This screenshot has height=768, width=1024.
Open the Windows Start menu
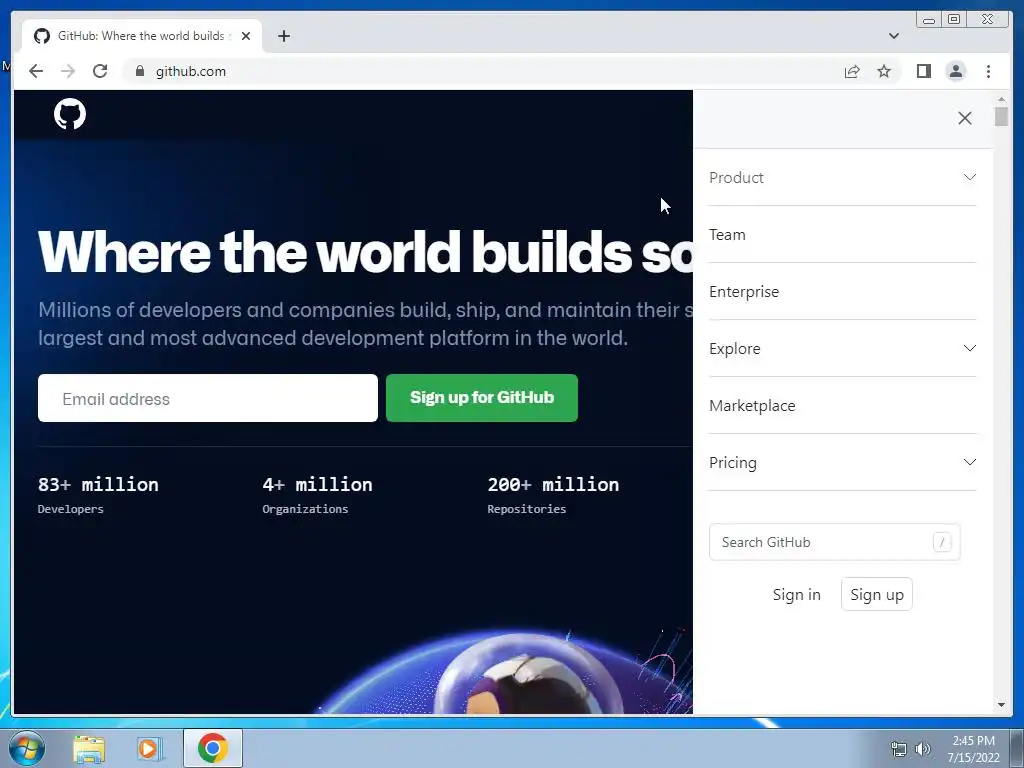(x=27, y=748)
